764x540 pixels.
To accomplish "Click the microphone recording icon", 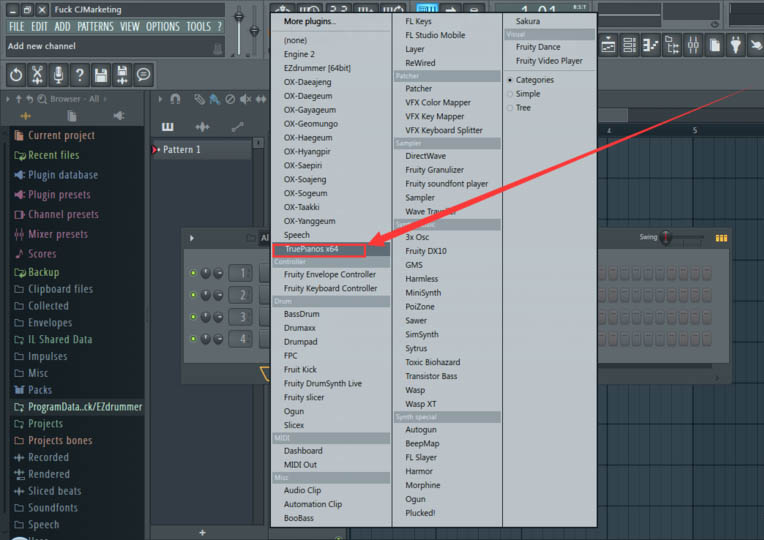I will click(x=58, y=75).
